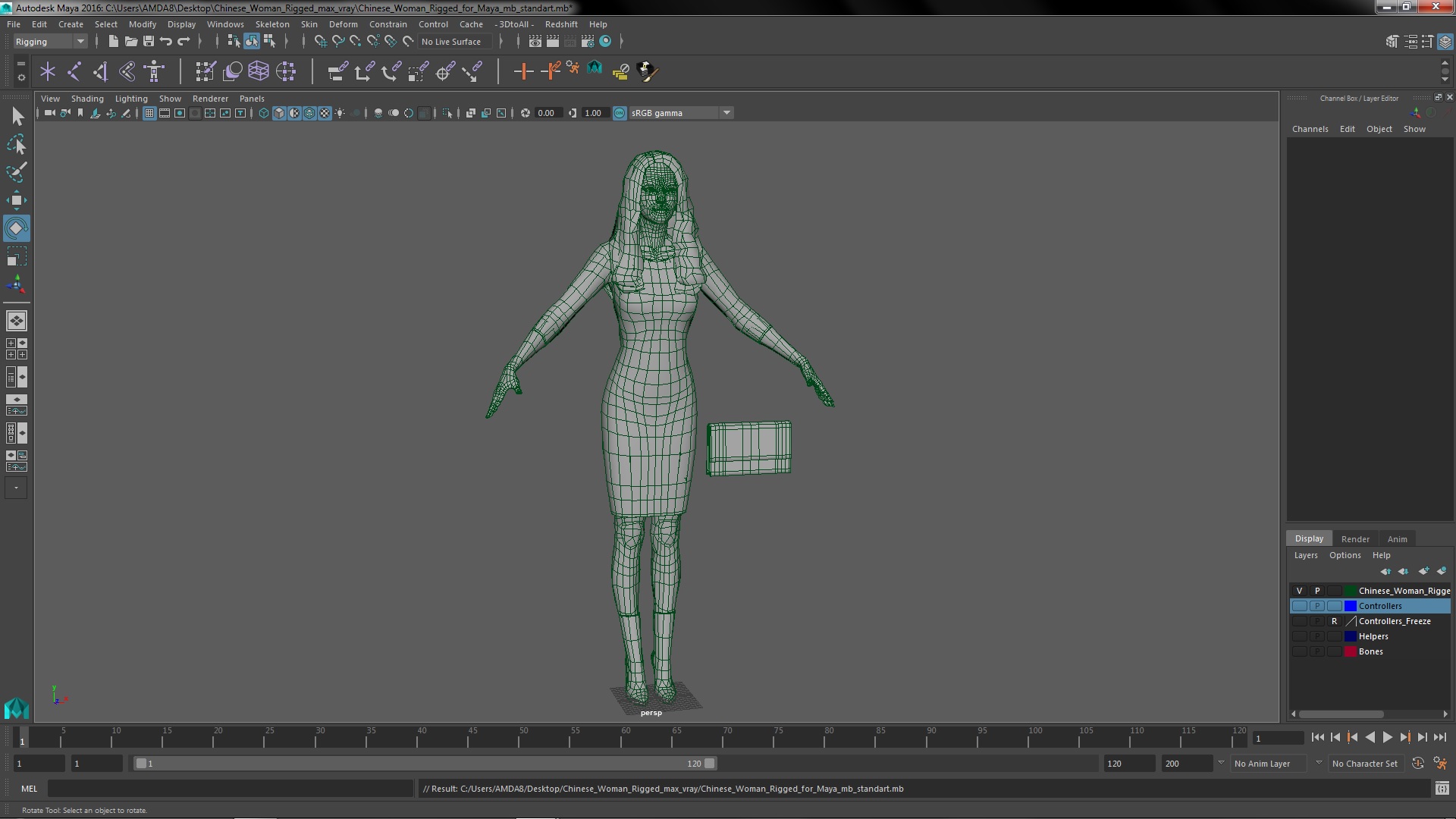Expand the No Live Surface field options
The height and width of the screenshot is (819, 1456).
pyautogui.click(x=455, y=42)
